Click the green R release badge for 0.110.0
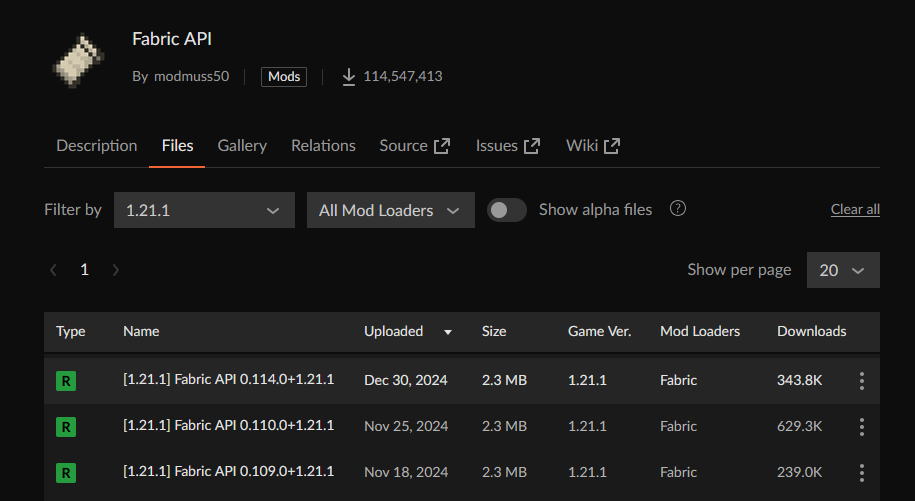This screenshot has height=501, width=915. pos(66,427)
